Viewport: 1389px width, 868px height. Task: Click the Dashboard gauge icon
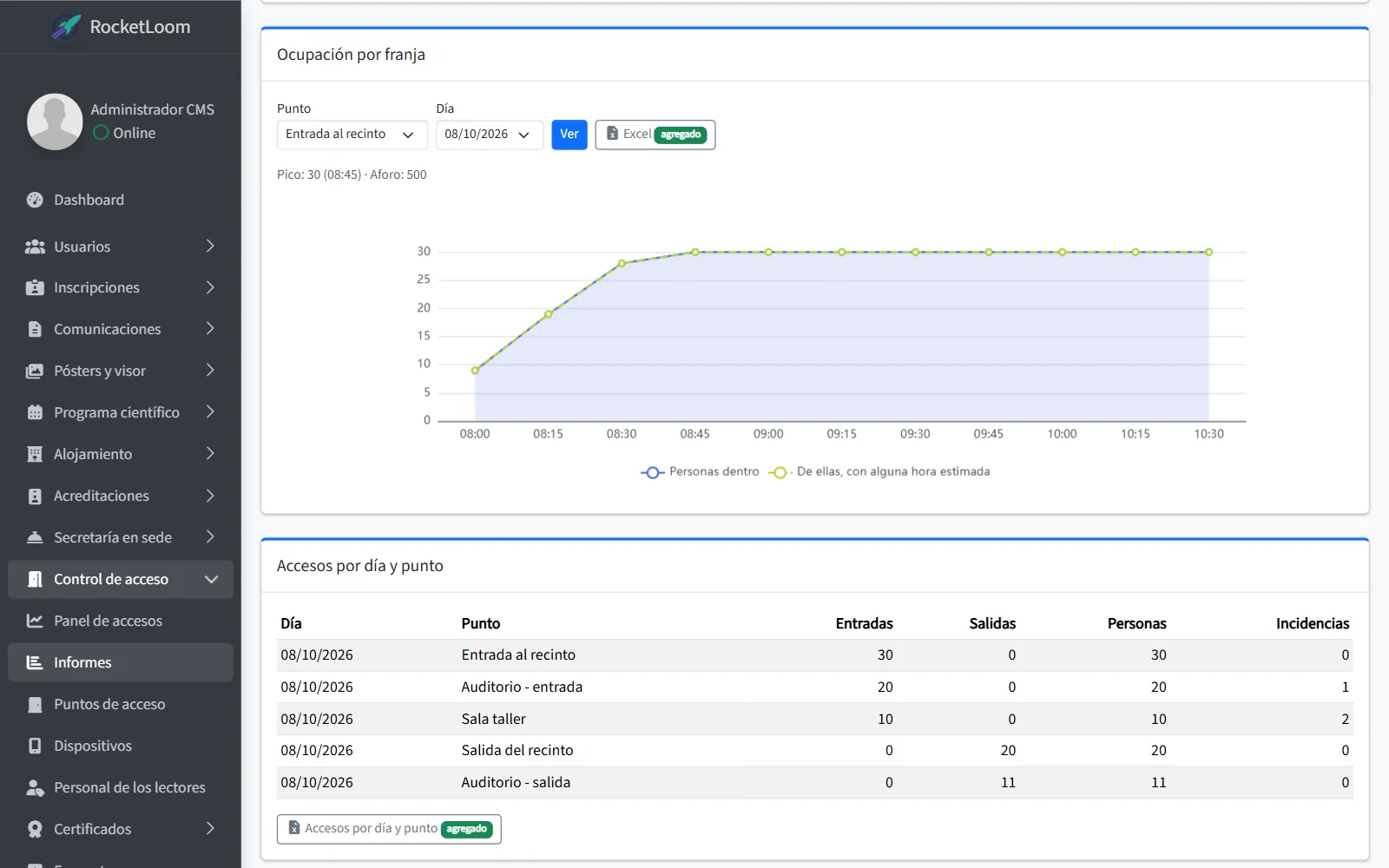pos(35,200)
